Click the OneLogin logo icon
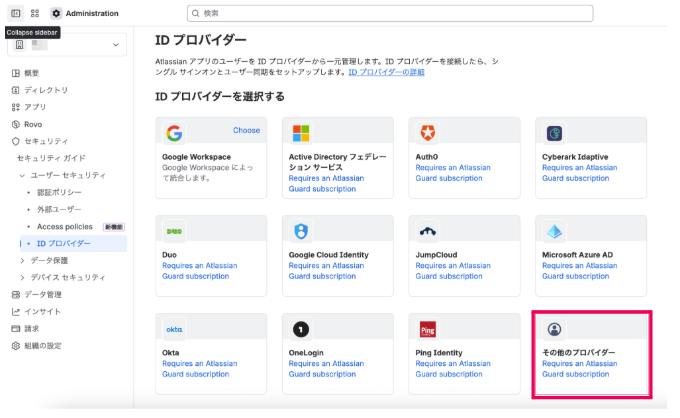The image size is (680, 418). 301,330
